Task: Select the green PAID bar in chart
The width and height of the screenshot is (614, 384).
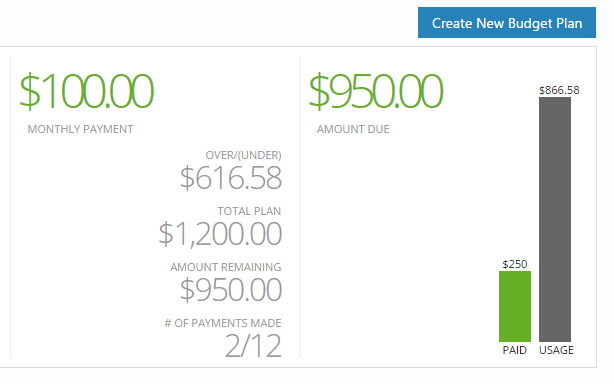Action: pos(515,306)
